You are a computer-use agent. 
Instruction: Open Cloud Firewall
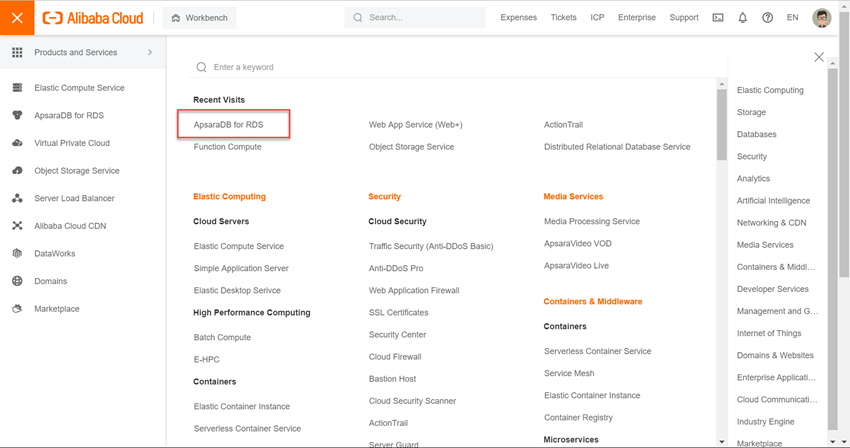pyautogui.click(x=395, y=357)
